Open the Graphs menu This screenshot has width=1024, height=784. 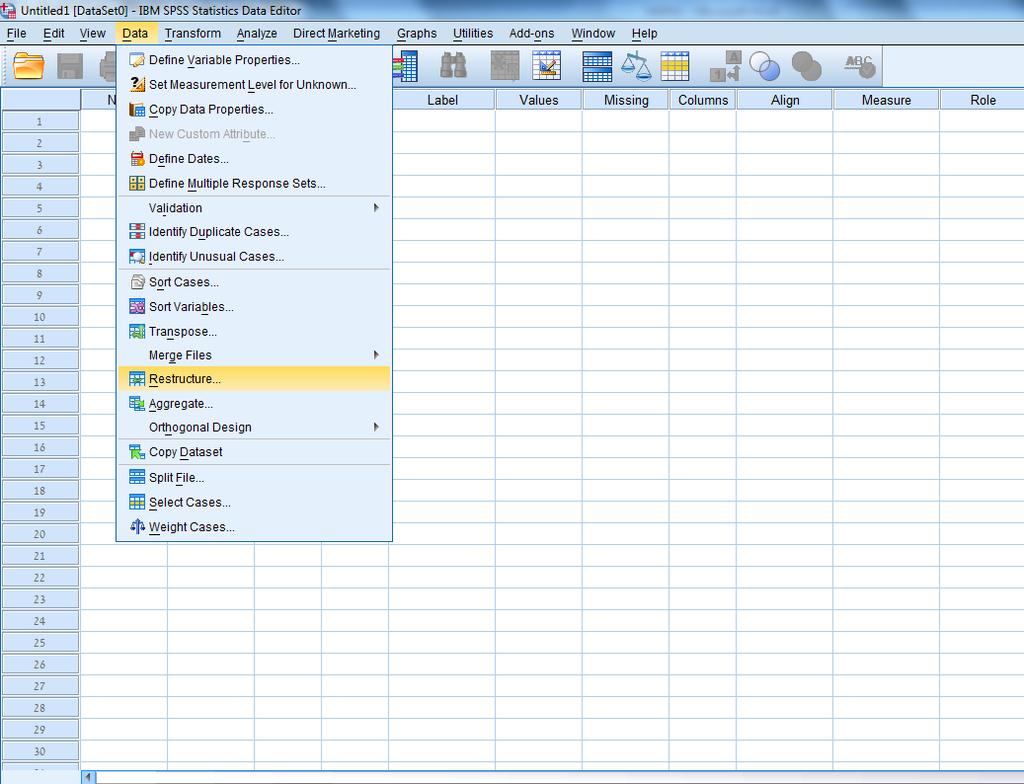pos(417,33)
